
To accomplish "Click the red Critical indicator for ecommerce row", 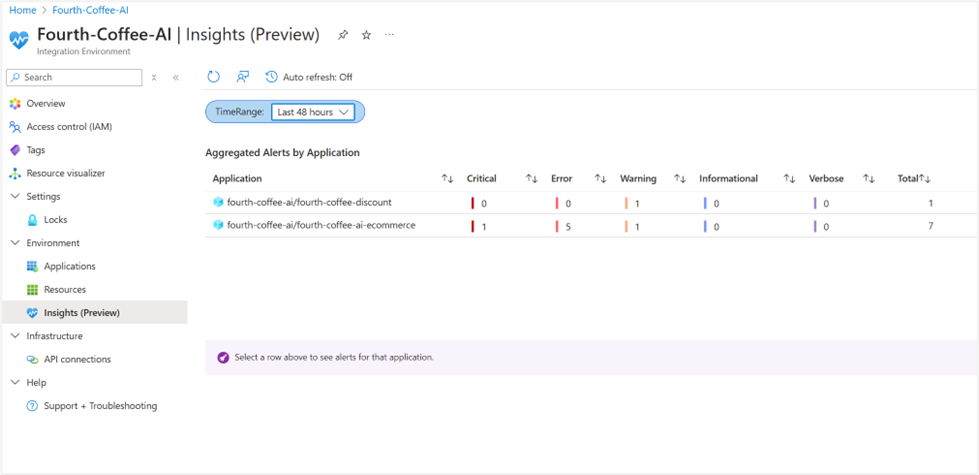I will click(x=473, y=227).
